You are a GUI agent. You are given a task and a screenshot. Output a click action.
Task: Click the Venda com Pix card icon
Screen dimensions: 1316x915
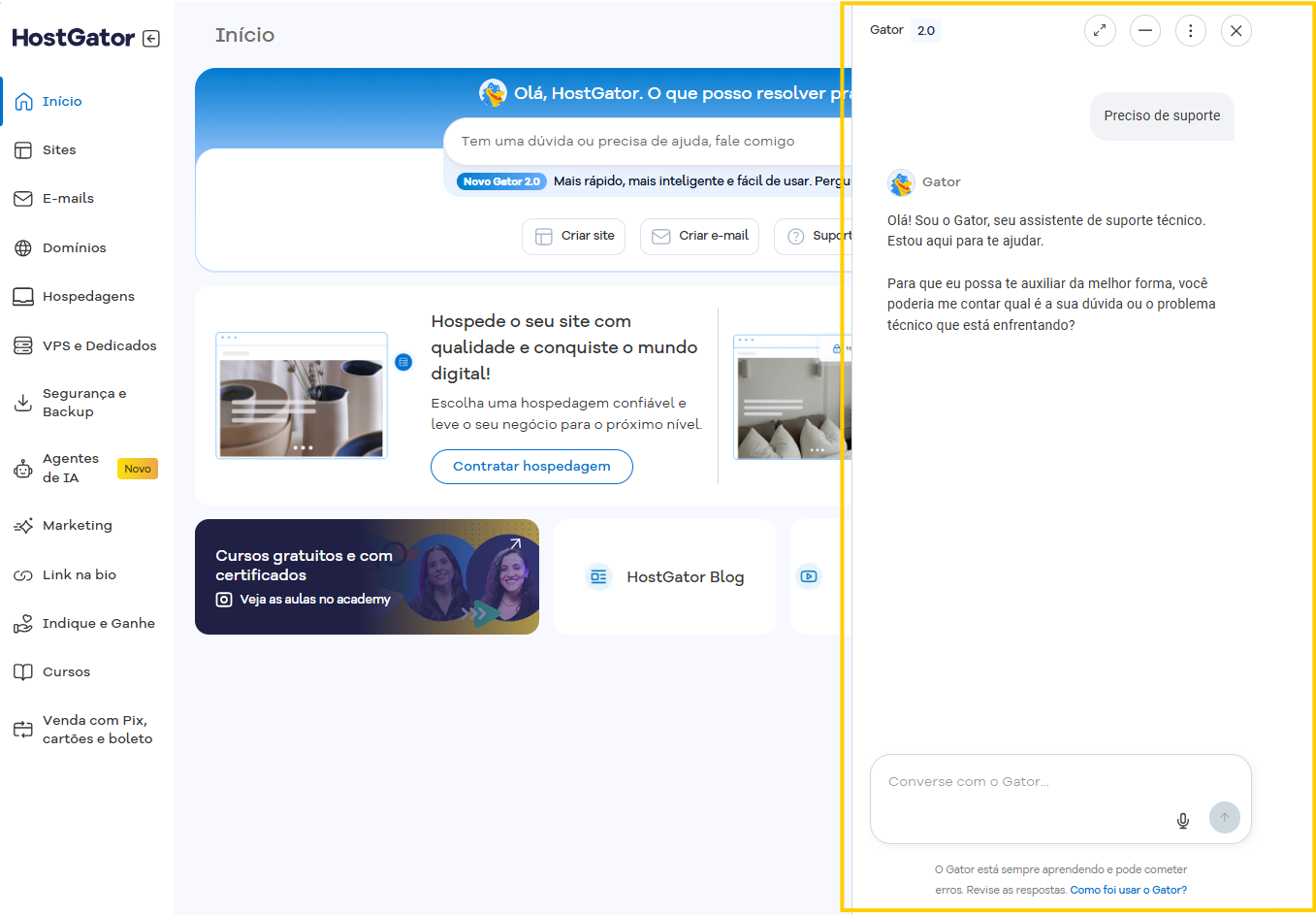pyautogui.click(x=23, y=730)
